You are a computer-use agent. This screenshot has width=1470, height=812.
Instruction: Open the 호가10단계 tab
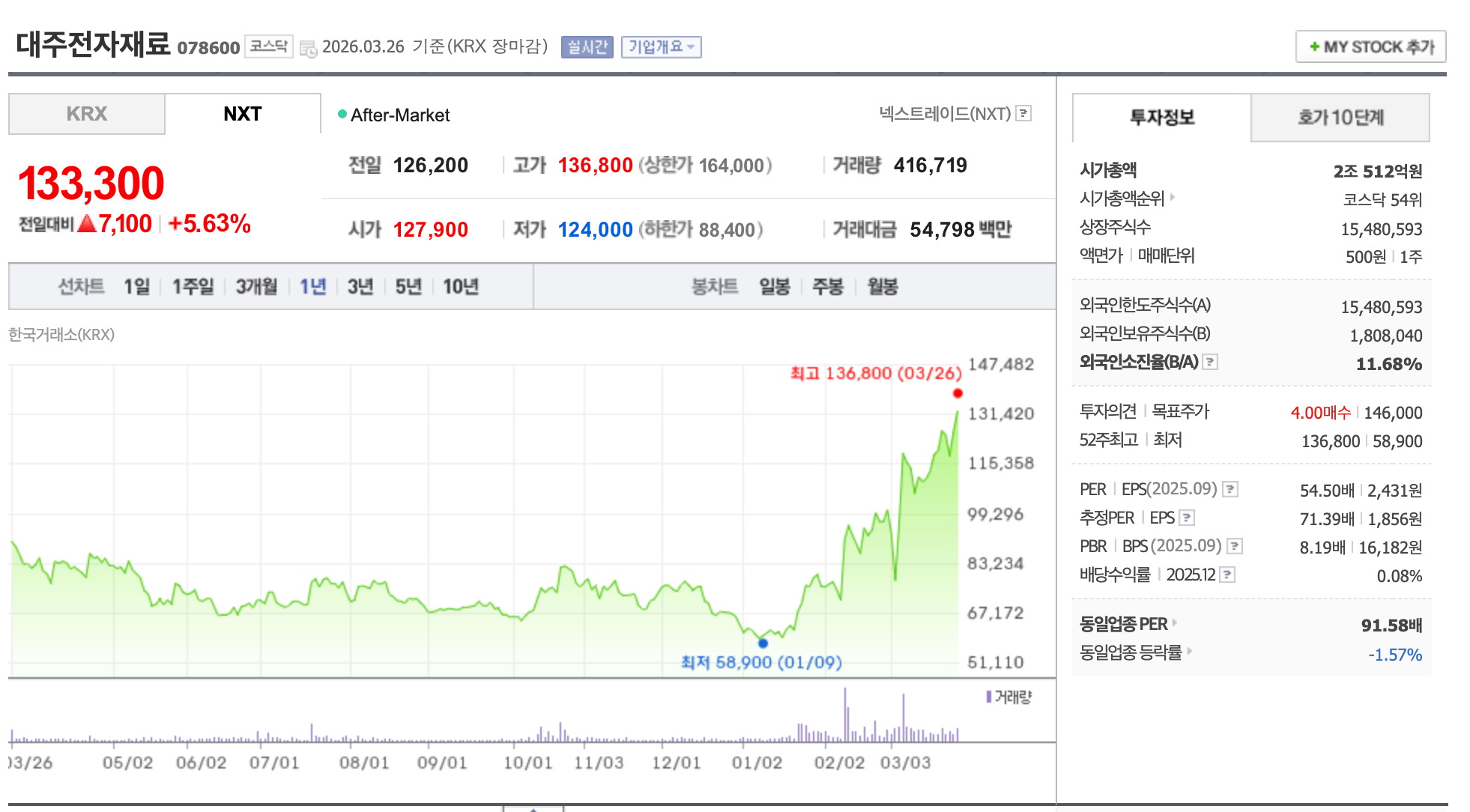(1340, 118)
